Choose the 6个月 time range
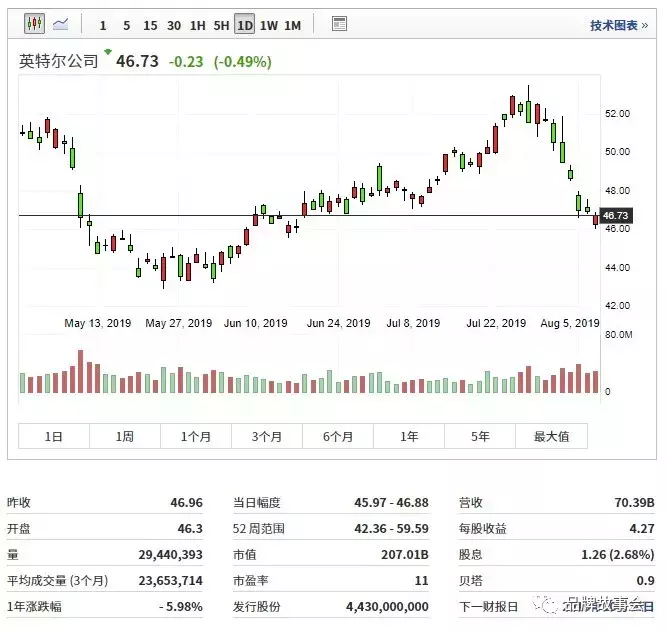This screenshot has width=666, height=633. 338,436
